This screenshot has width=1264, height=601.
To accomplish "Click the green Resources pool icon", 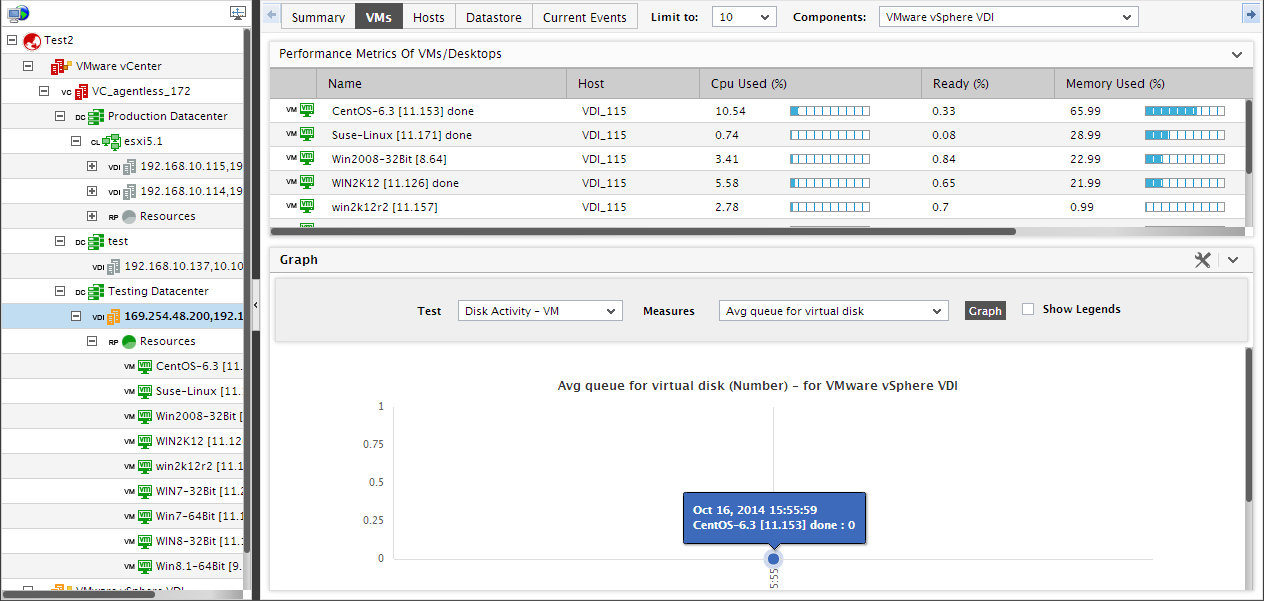I will pyautogui.click(x=129, y=341).
